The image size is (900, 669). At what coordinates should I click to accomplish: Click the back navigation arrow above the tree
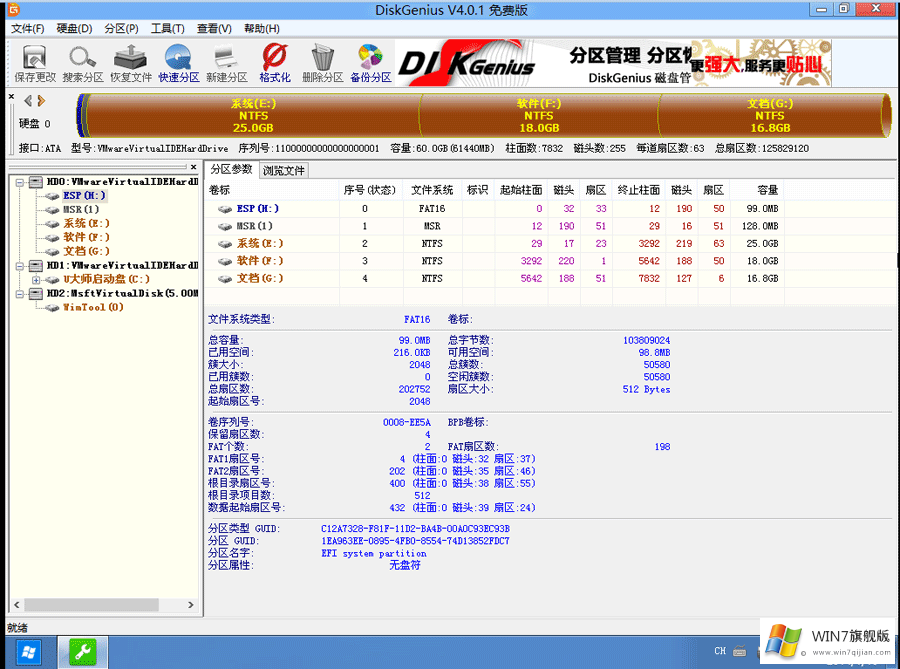point(26,99)
